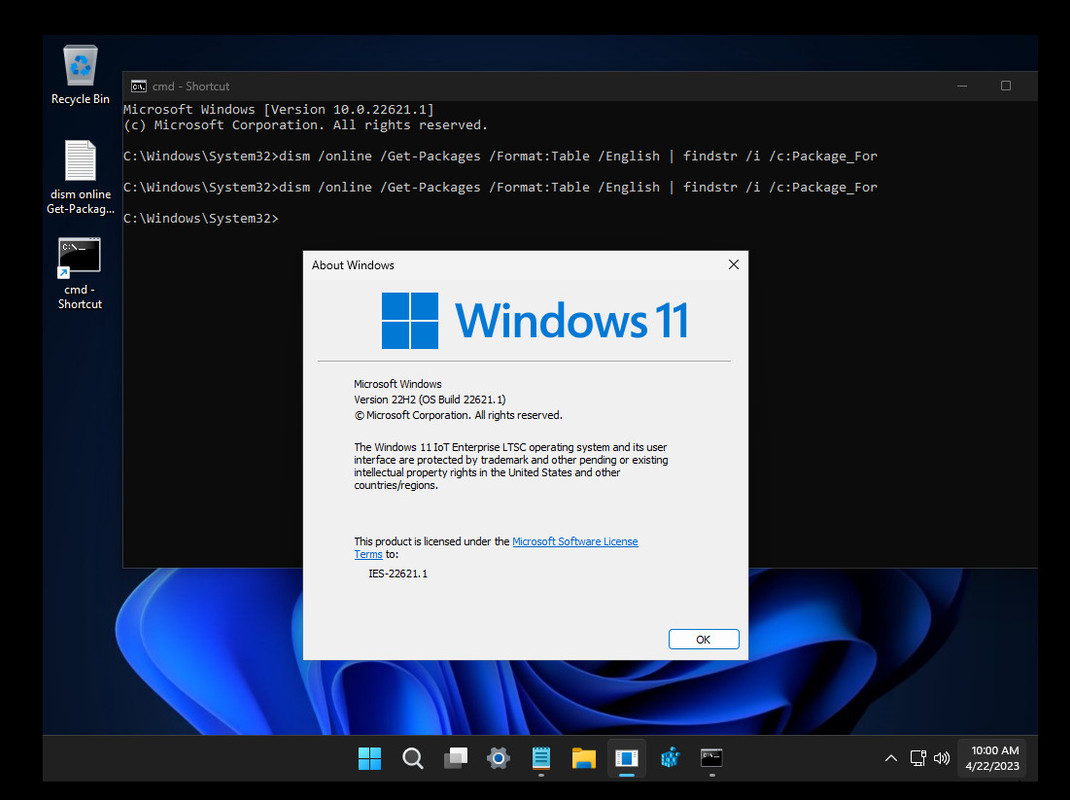This screenshot has width=1070, height=800.
Task: Open Settings gear on the taskbar
Action: [498, 758]
